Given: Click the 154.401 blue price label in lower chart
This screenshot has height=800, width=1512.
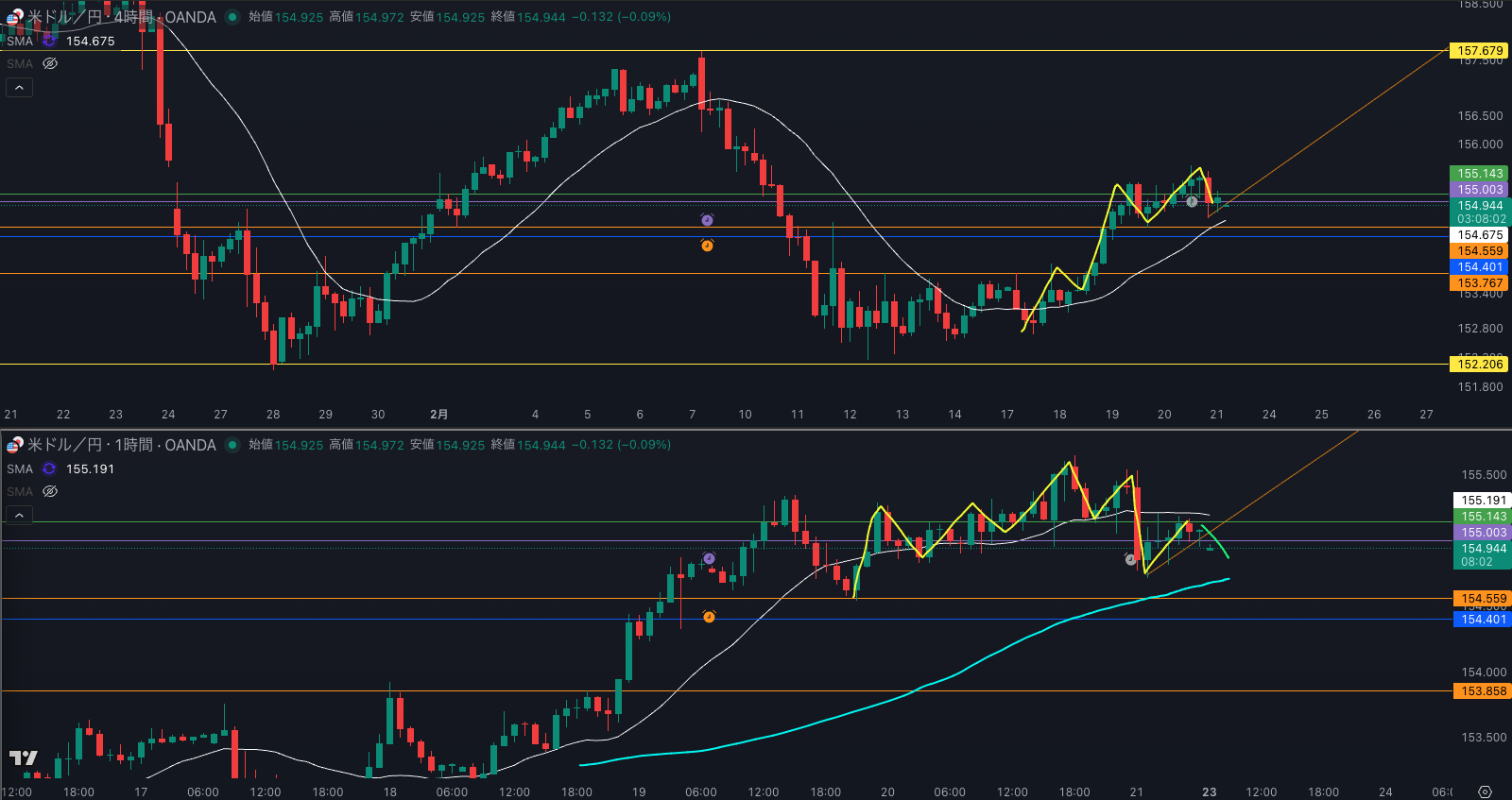Looking at the screenshot, I should click(x=1483, y=619).
